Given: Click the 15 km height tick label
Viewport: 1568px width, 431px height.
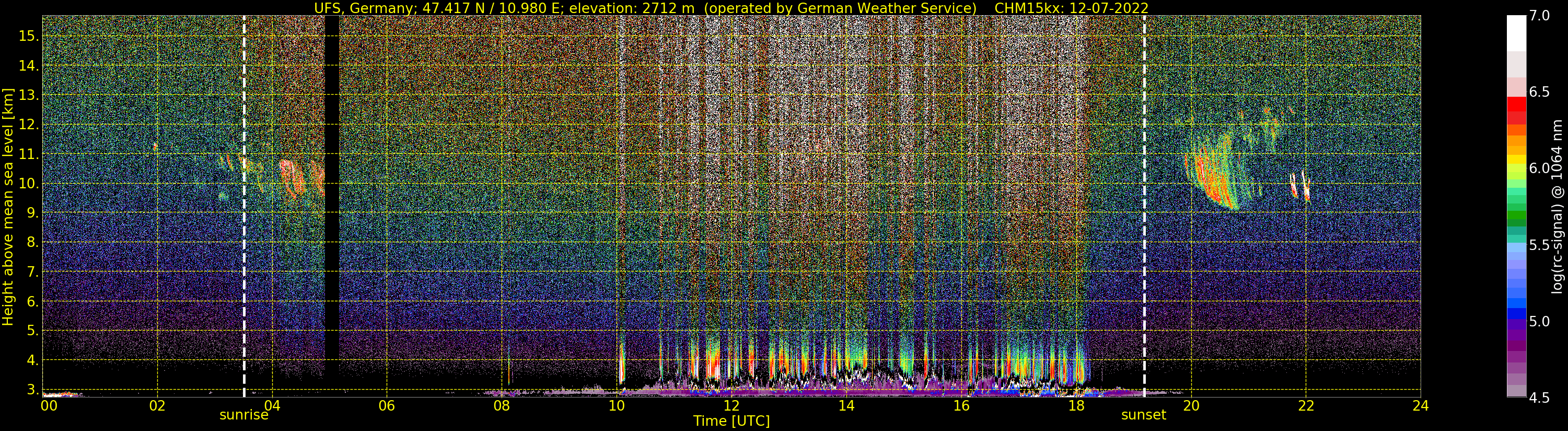Looking at the screenshot, I should [29, 36].
